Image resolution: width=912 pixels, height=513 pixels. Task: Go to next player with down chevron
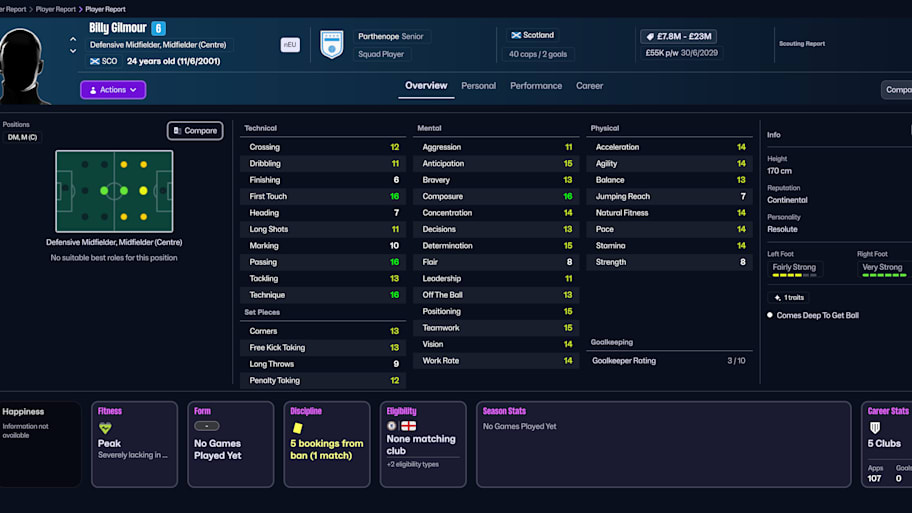click(x=73, y=51)
